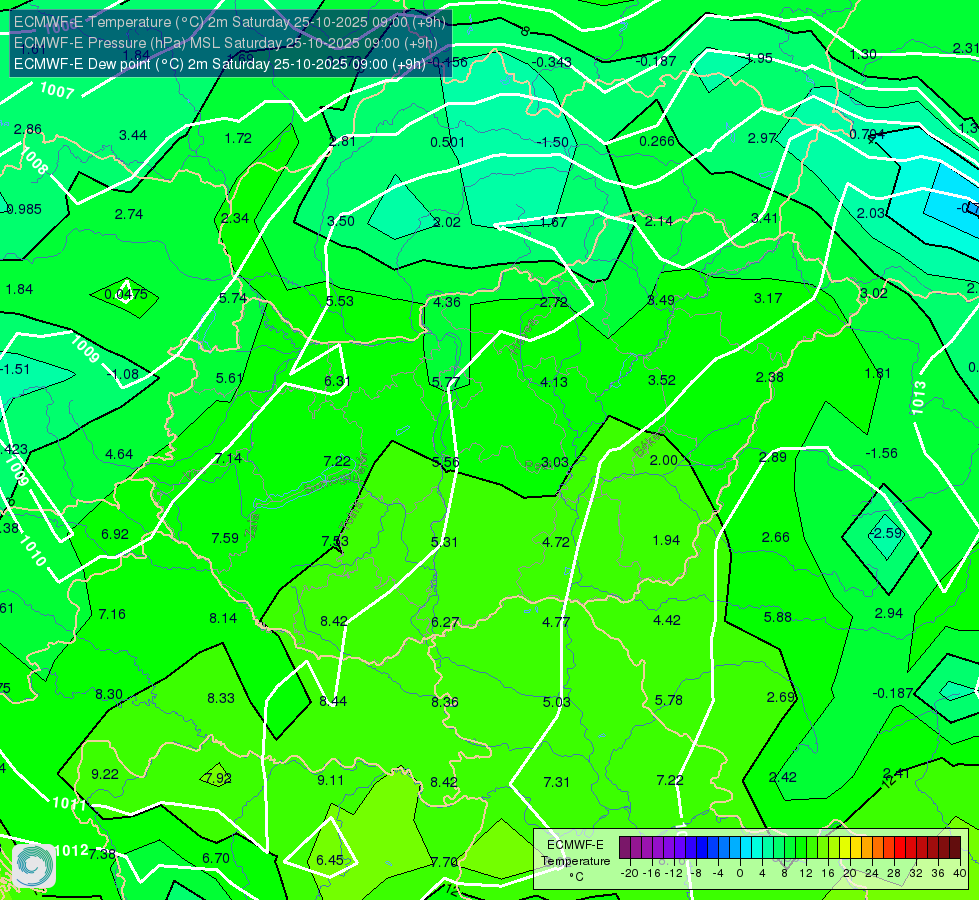Click the grid value 6.27
979x900 pixels.
pyautogui.click(x=445, y=623)
